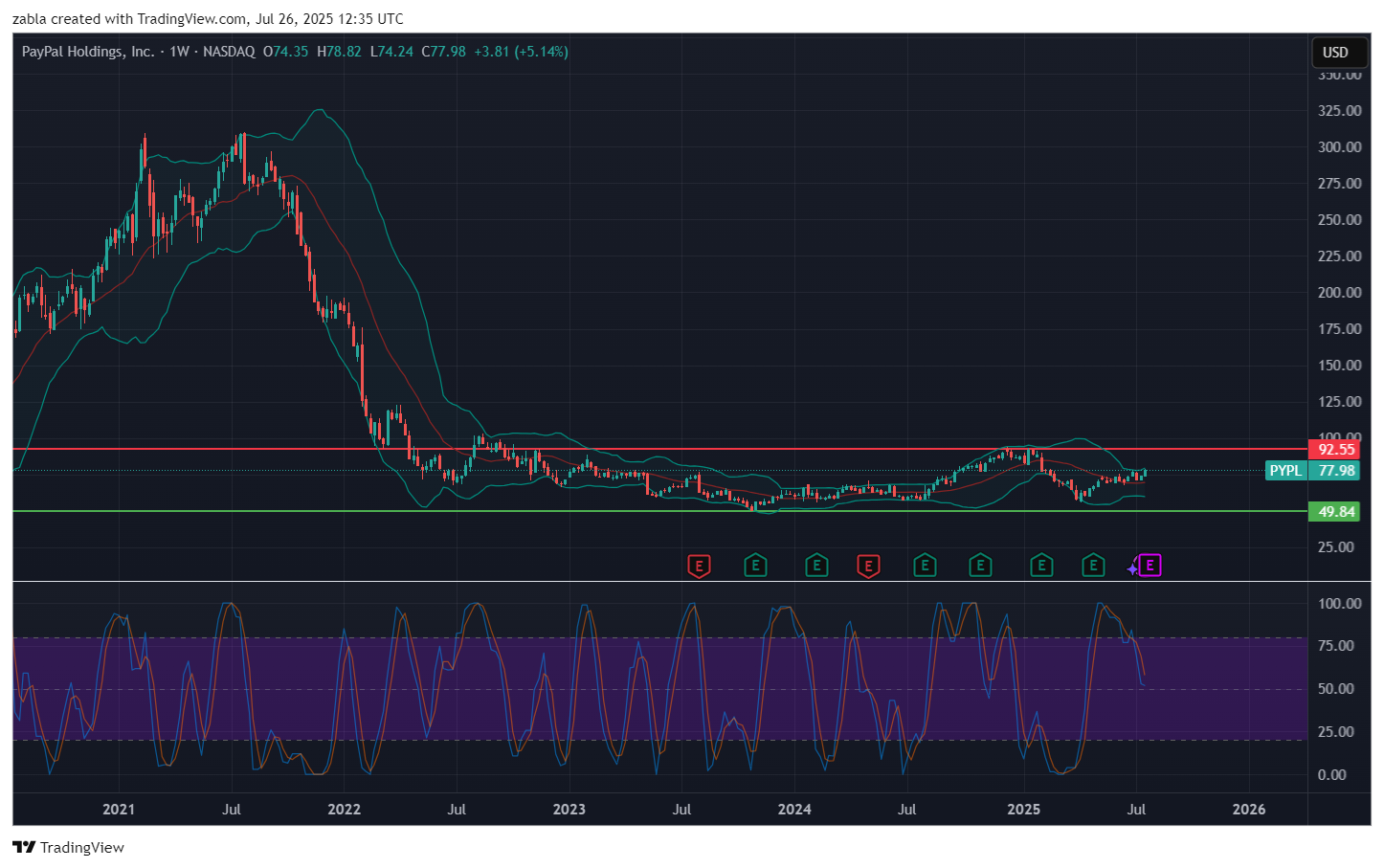Click the NASDAQ exchange label
Viewport: 1384px width, 868px height.
point(229,52)
